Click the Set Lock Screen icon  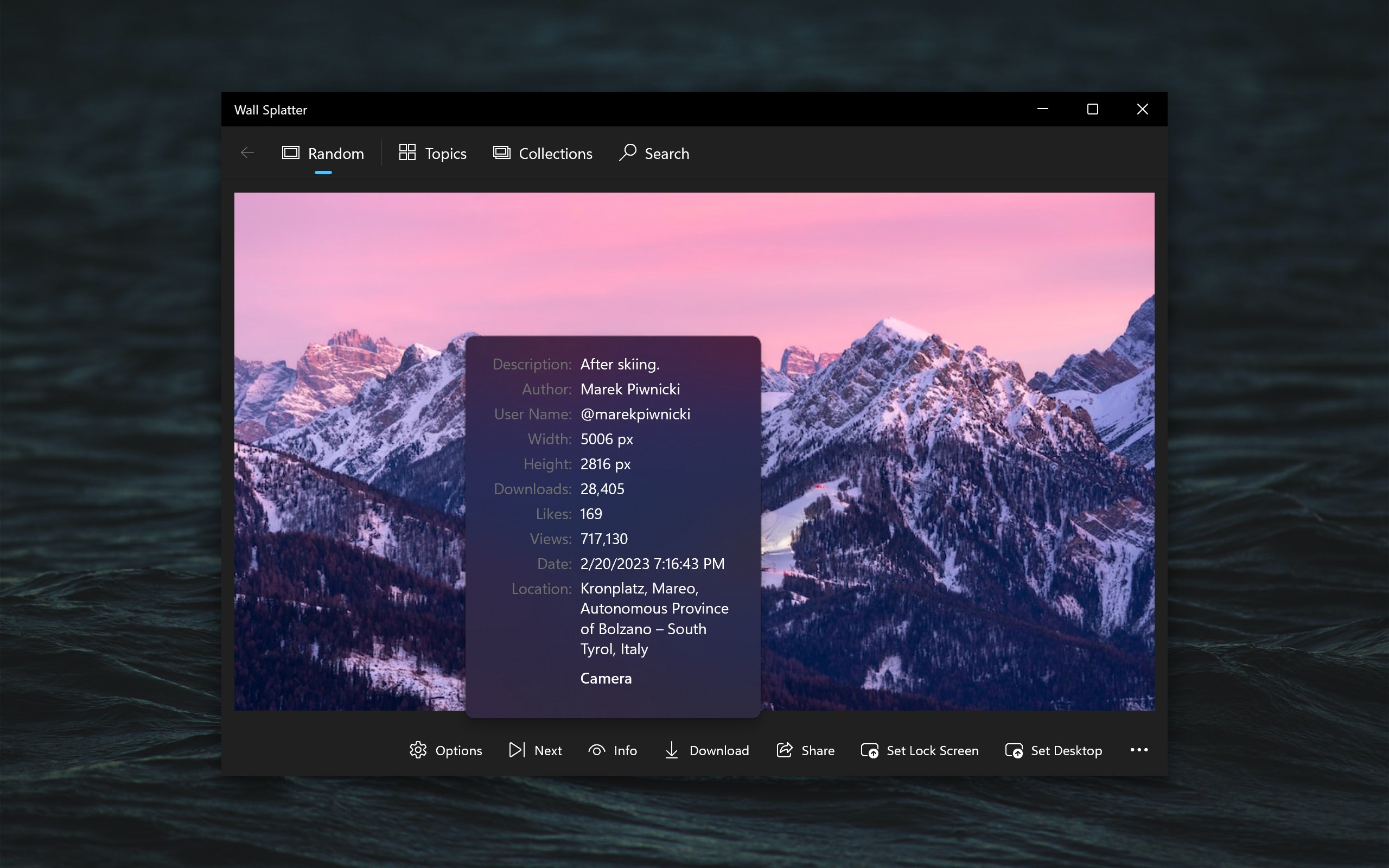869,750
